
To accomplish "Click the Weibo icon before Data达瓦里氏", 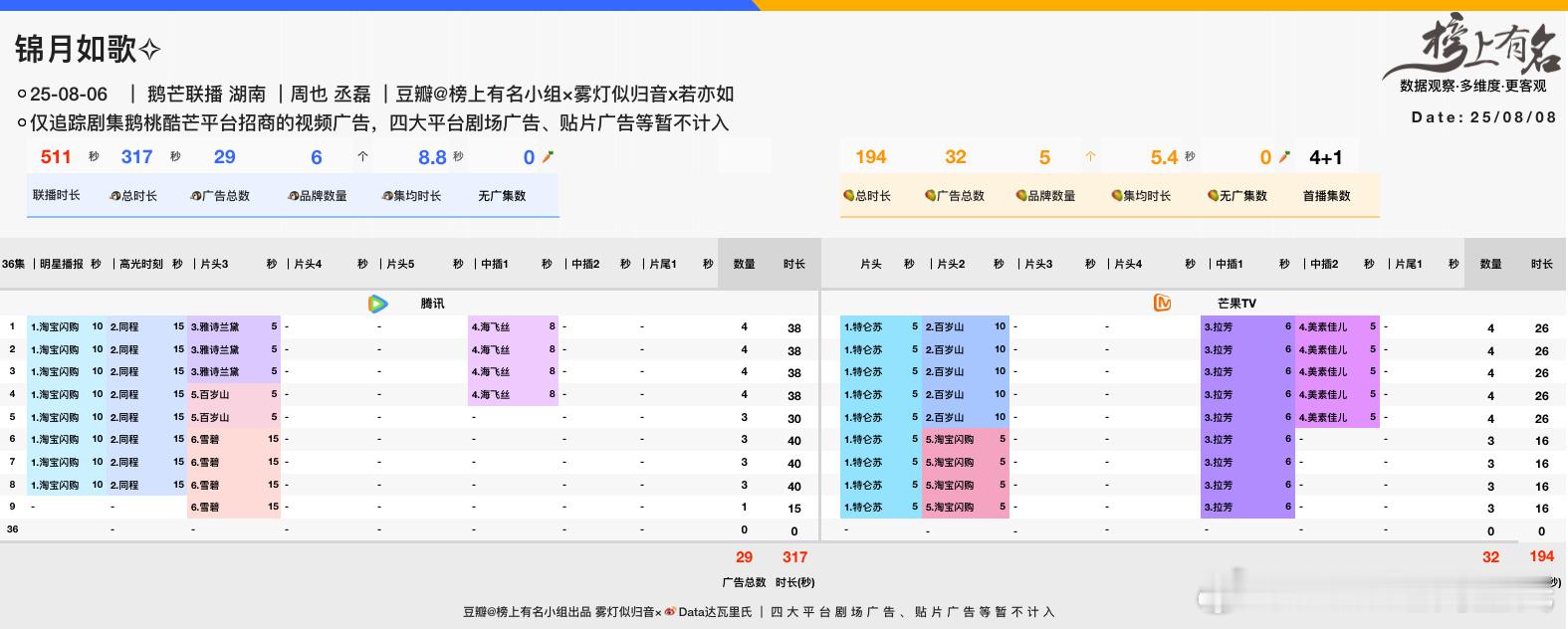I will [670, 612].
